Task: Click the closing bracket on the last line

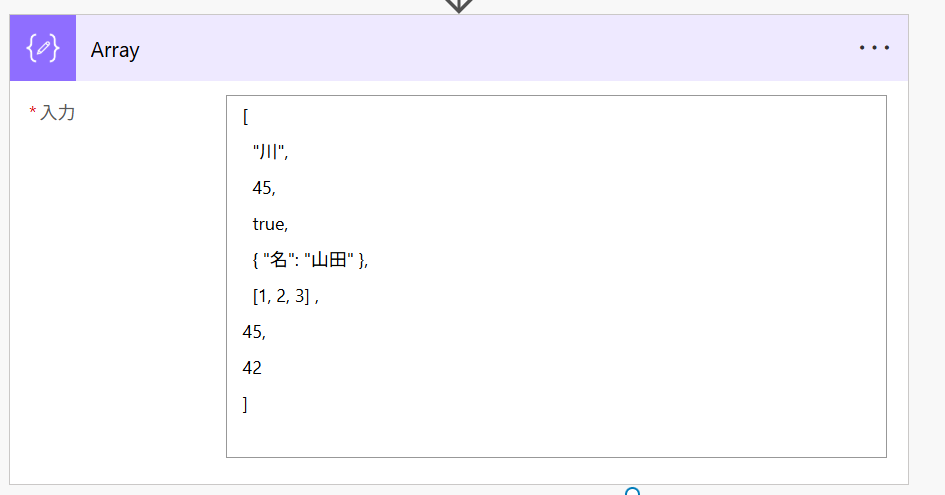Action: [246, 404]
